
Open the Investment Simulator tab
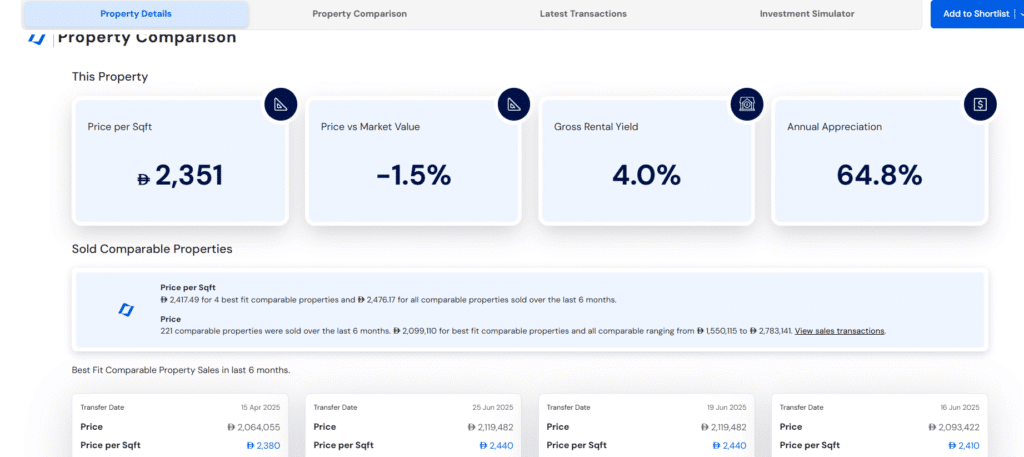click(807, 14)
